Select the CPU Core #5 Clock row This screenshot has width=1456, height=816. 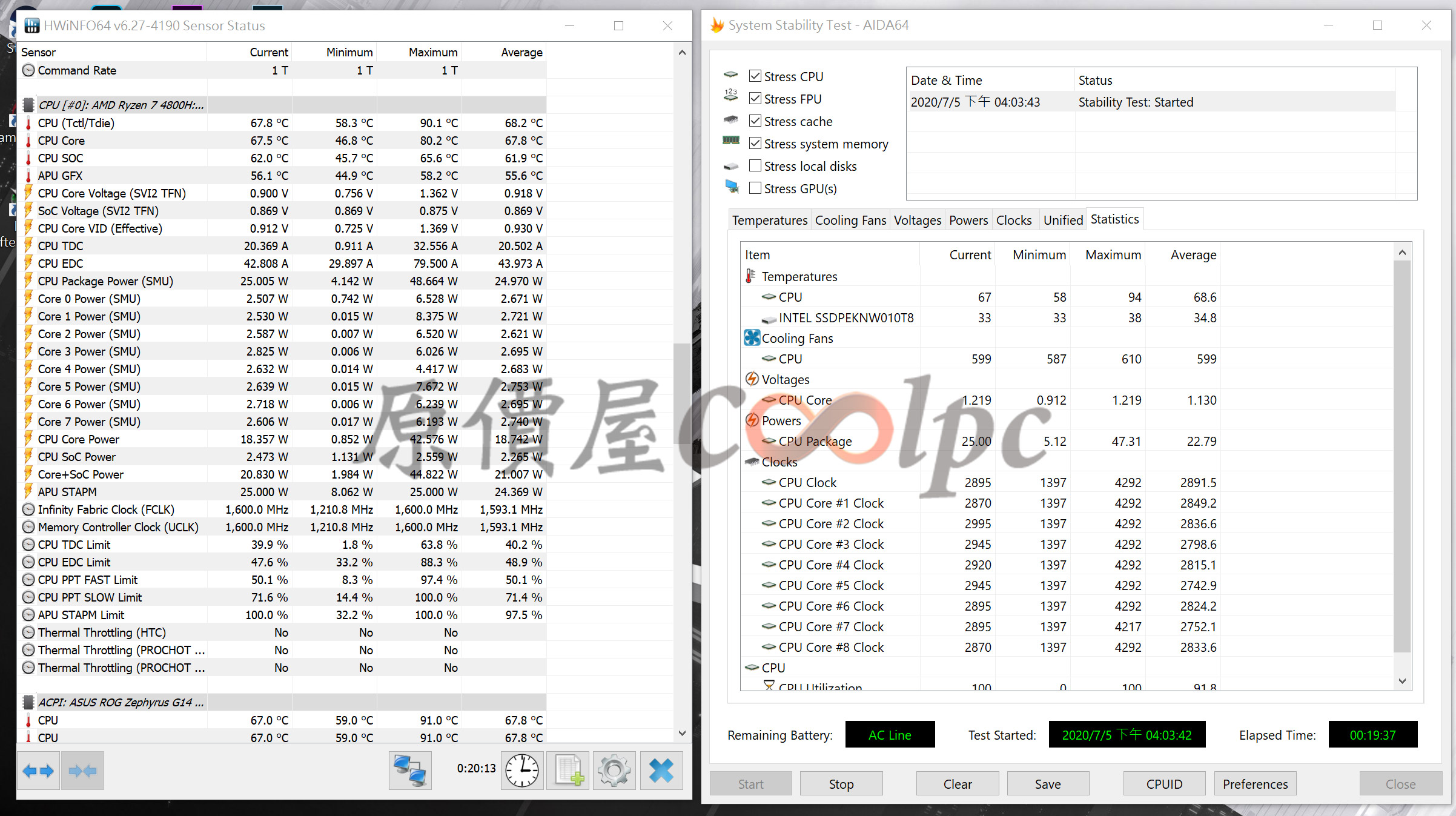tap(981, 585)
